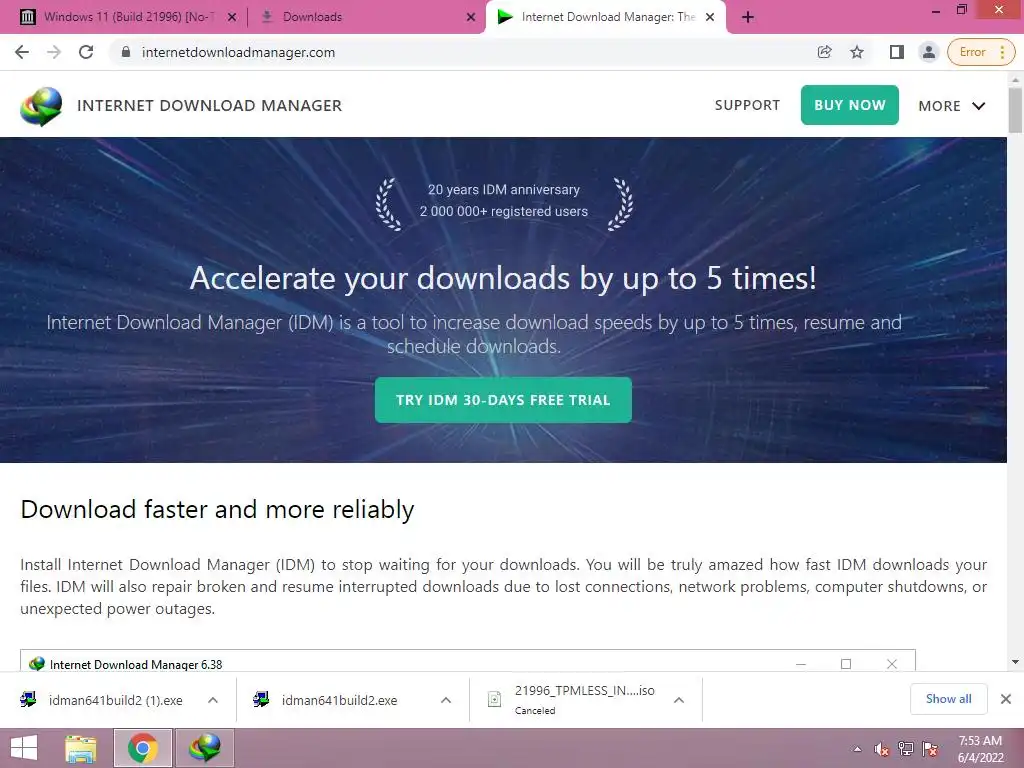Click scrollbar down arrow on page
Screen dimensions: 1024x768
pyautogui.click(x=1015, y=662)
